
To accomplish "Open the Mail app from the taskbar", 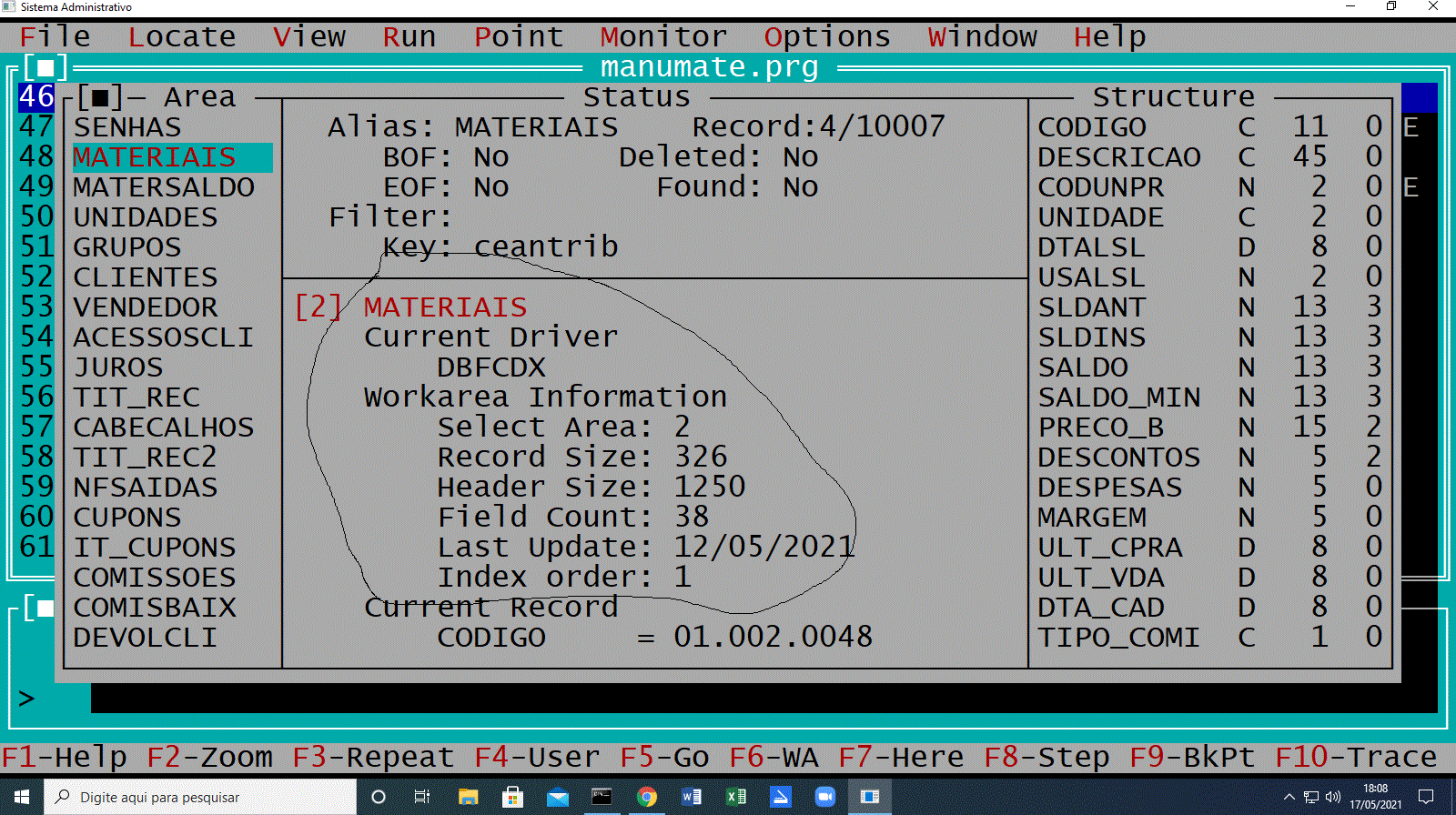I will [558, 797].
